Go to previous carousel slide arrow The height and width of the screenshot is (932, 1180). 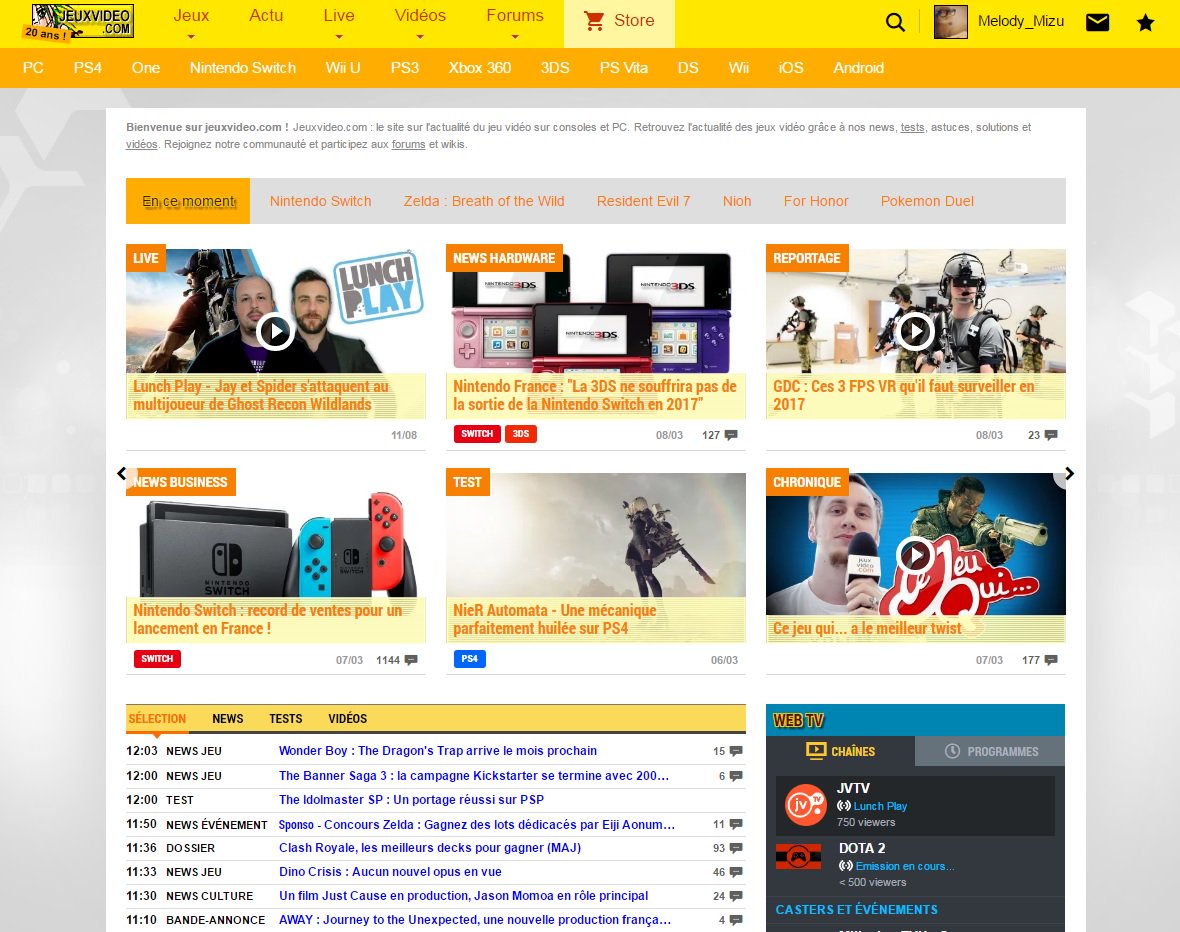coord(122,474)
